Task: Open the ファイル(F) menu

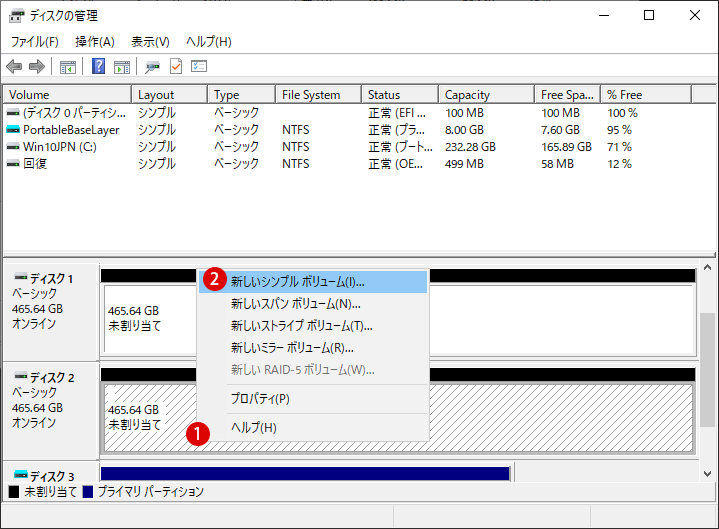Action: click(34, 42)
